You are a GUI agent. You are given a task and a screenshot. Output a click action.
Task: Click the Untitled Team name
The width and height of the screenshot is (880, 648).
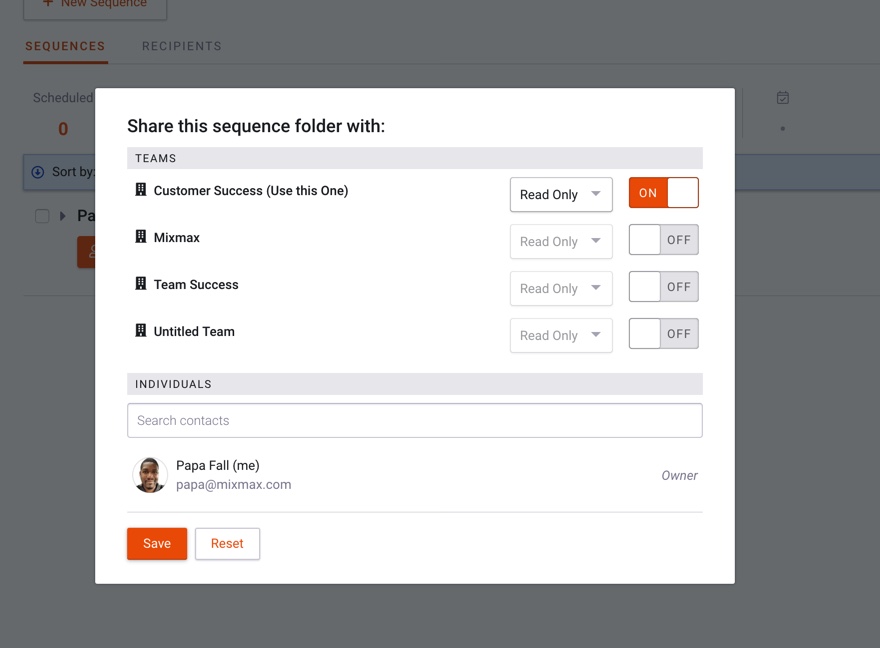click(194, 332)
